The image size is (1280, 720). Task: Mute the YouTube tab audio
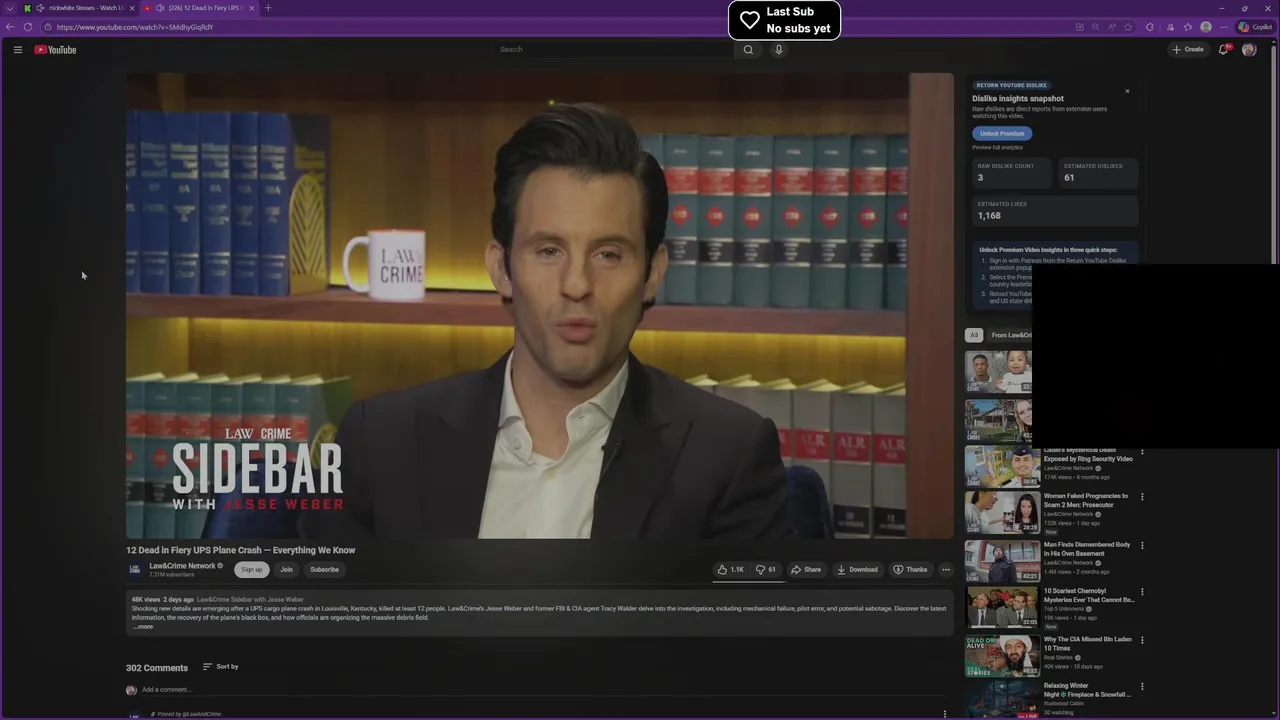coord(160,8)
